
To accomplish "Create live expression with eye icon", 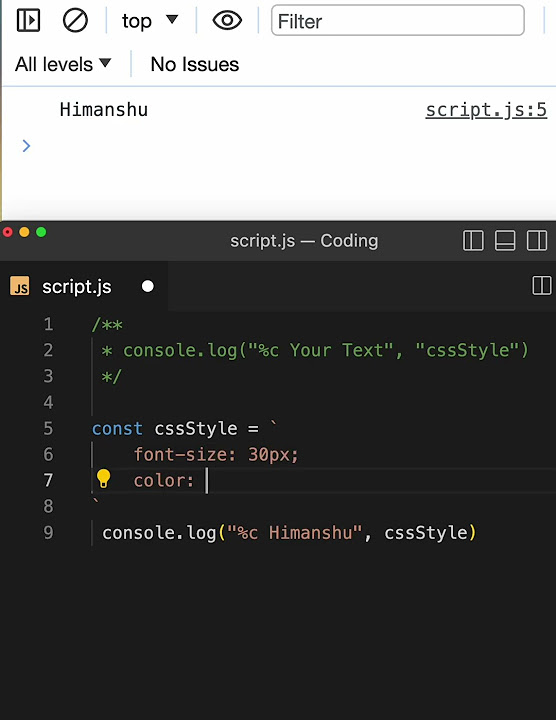I will (227, 21).
